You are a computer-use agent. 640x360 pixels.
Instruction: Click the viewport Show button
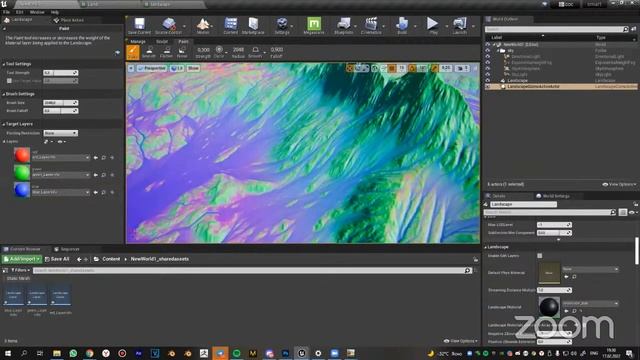coord(193,68)
